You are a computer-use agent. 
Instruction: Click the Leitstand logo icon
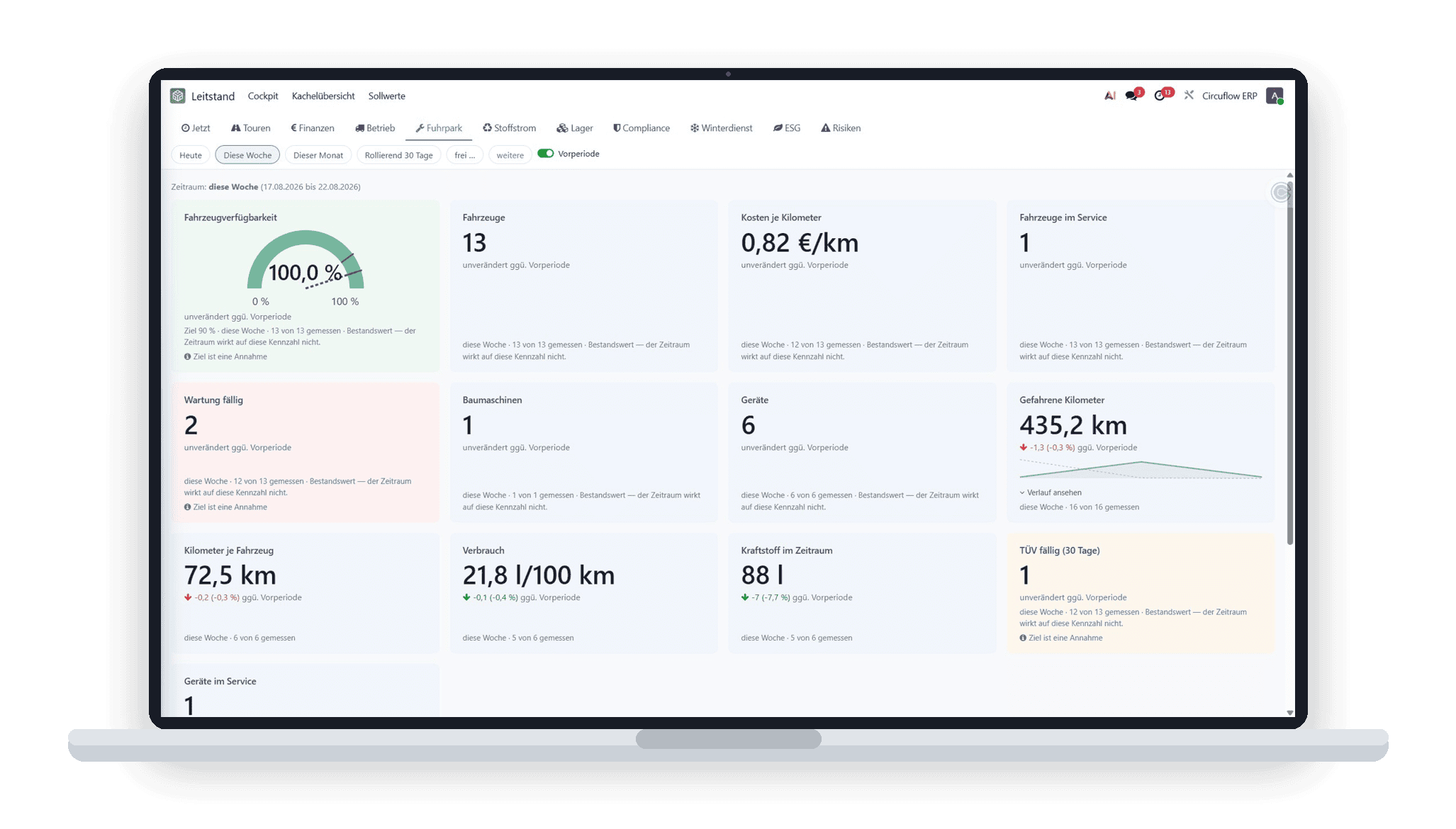(178, 96)
